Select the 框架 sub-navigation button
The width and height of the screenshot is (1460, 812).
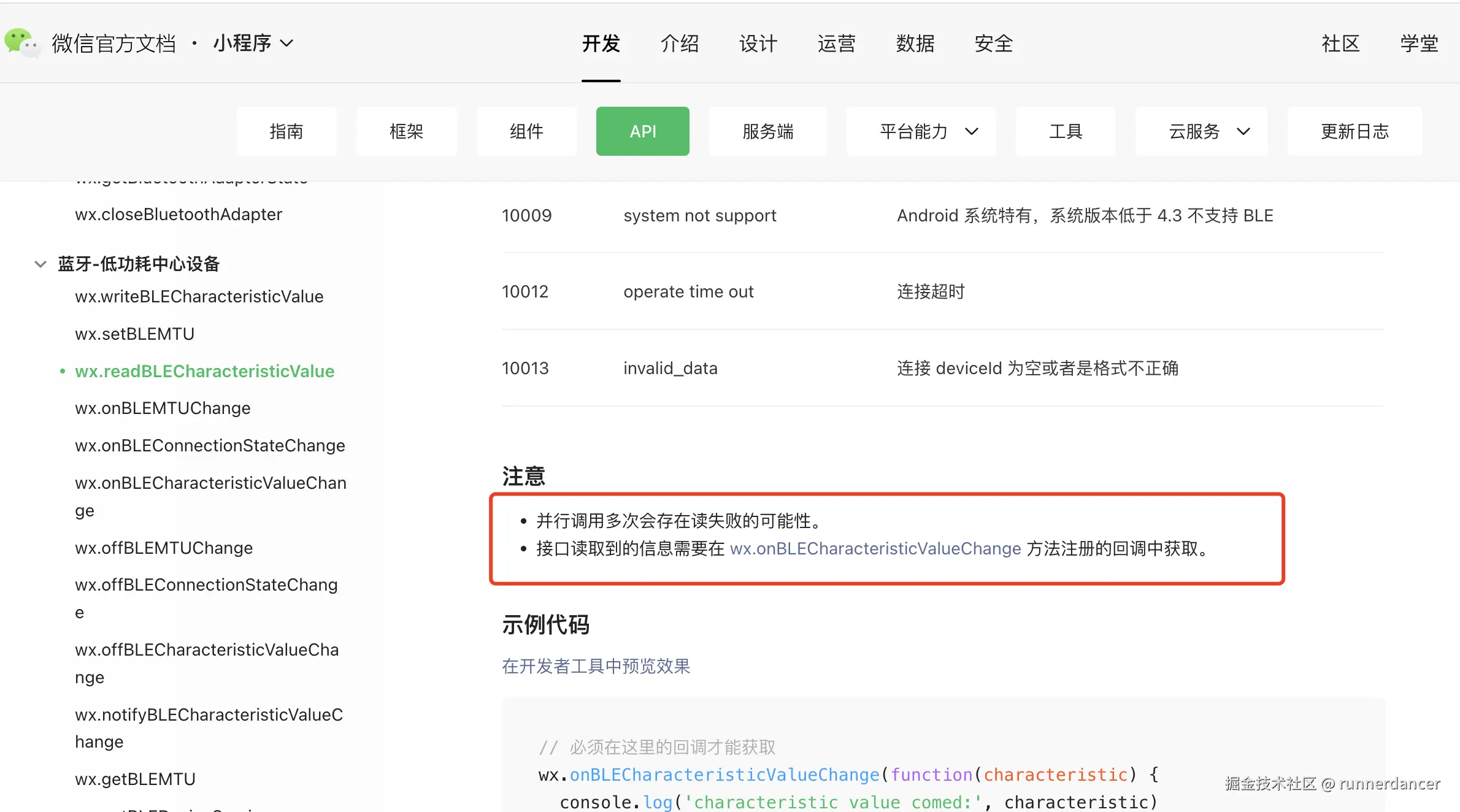[x=406, y=131]
